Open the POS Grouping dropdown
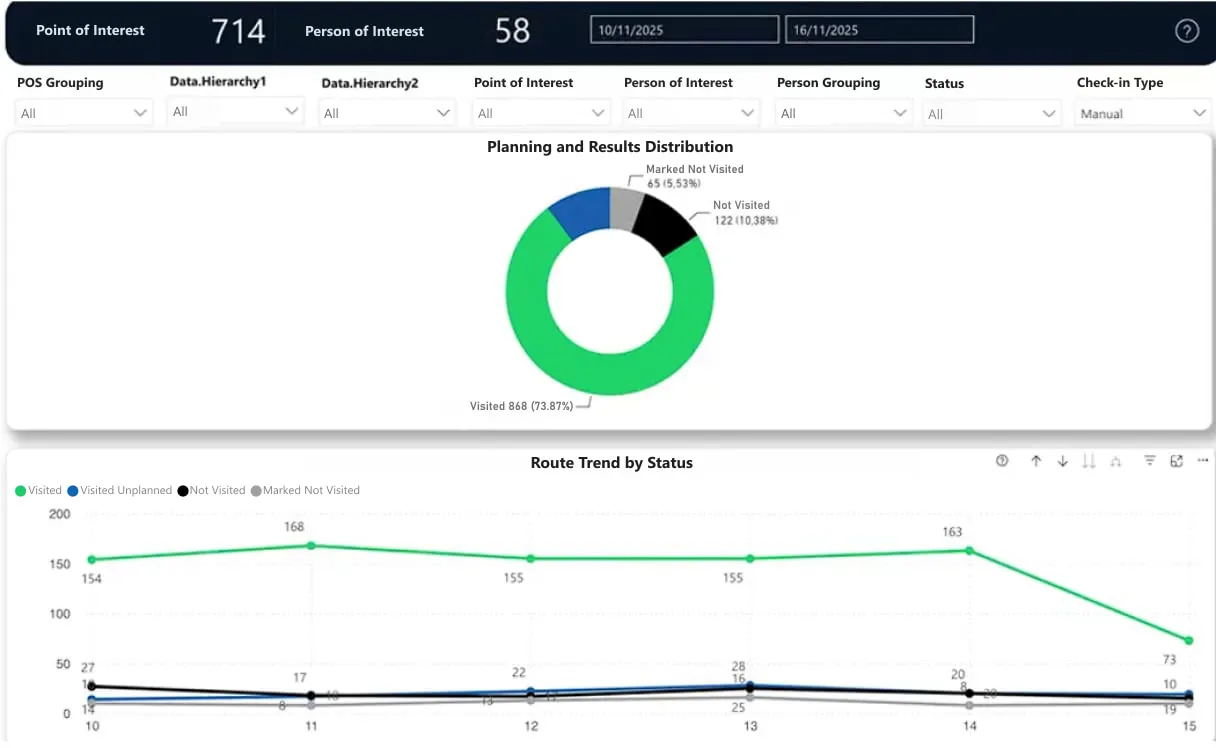This screenshot has width=1216, height=748. pos(84,113)
